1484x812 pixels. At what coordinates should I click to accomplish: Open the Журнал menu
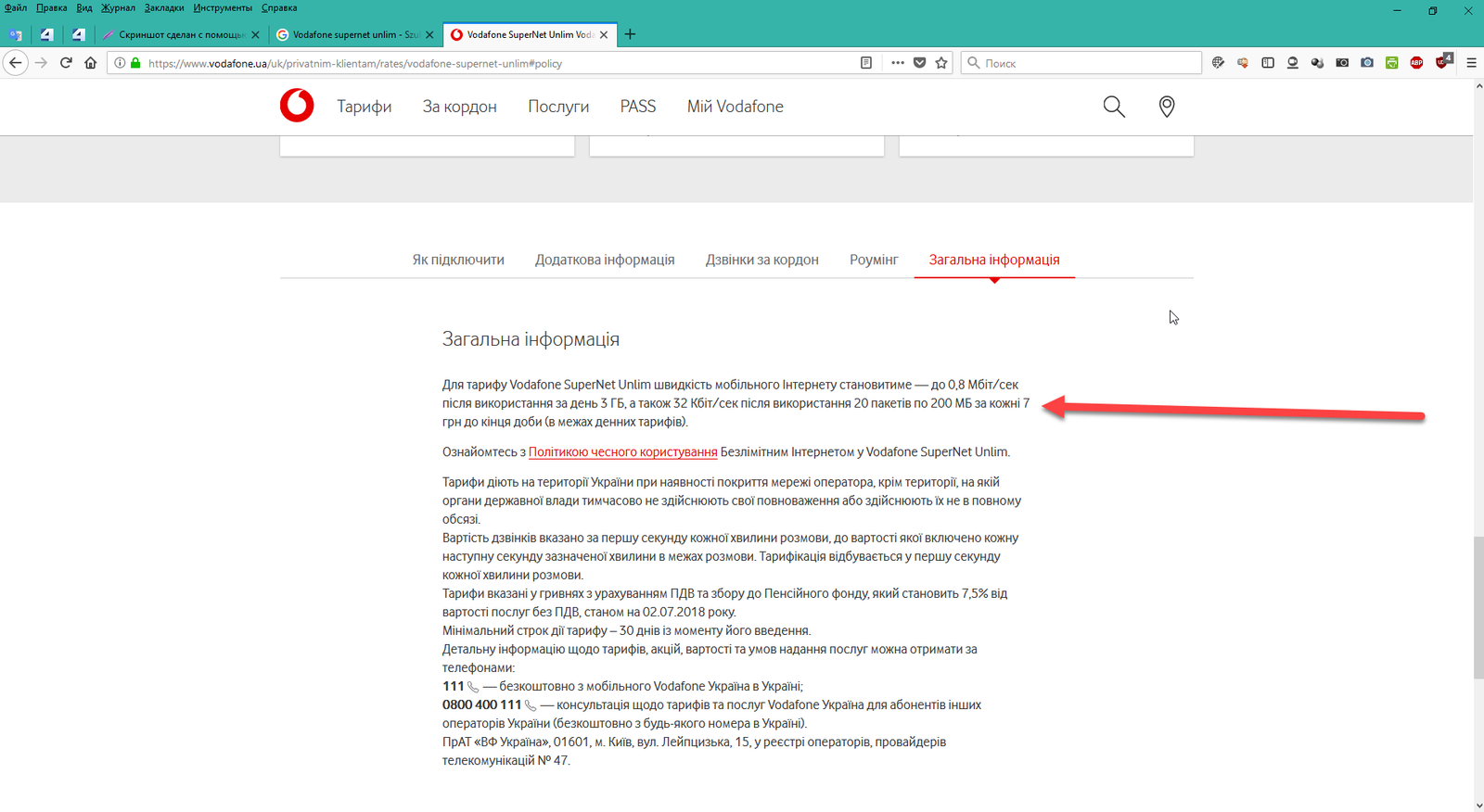click(119, 7)
